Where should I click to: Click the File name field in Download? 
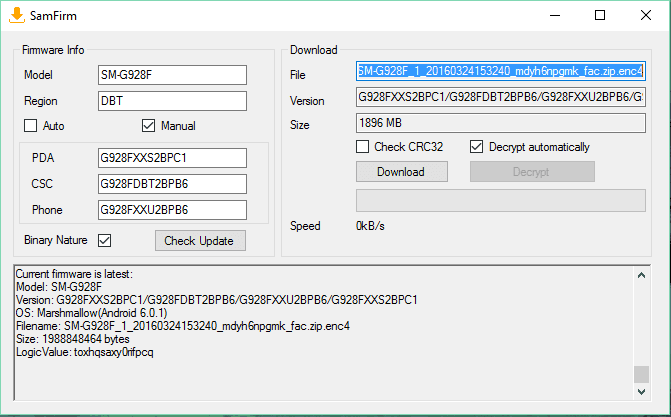(x=501, y=71)
